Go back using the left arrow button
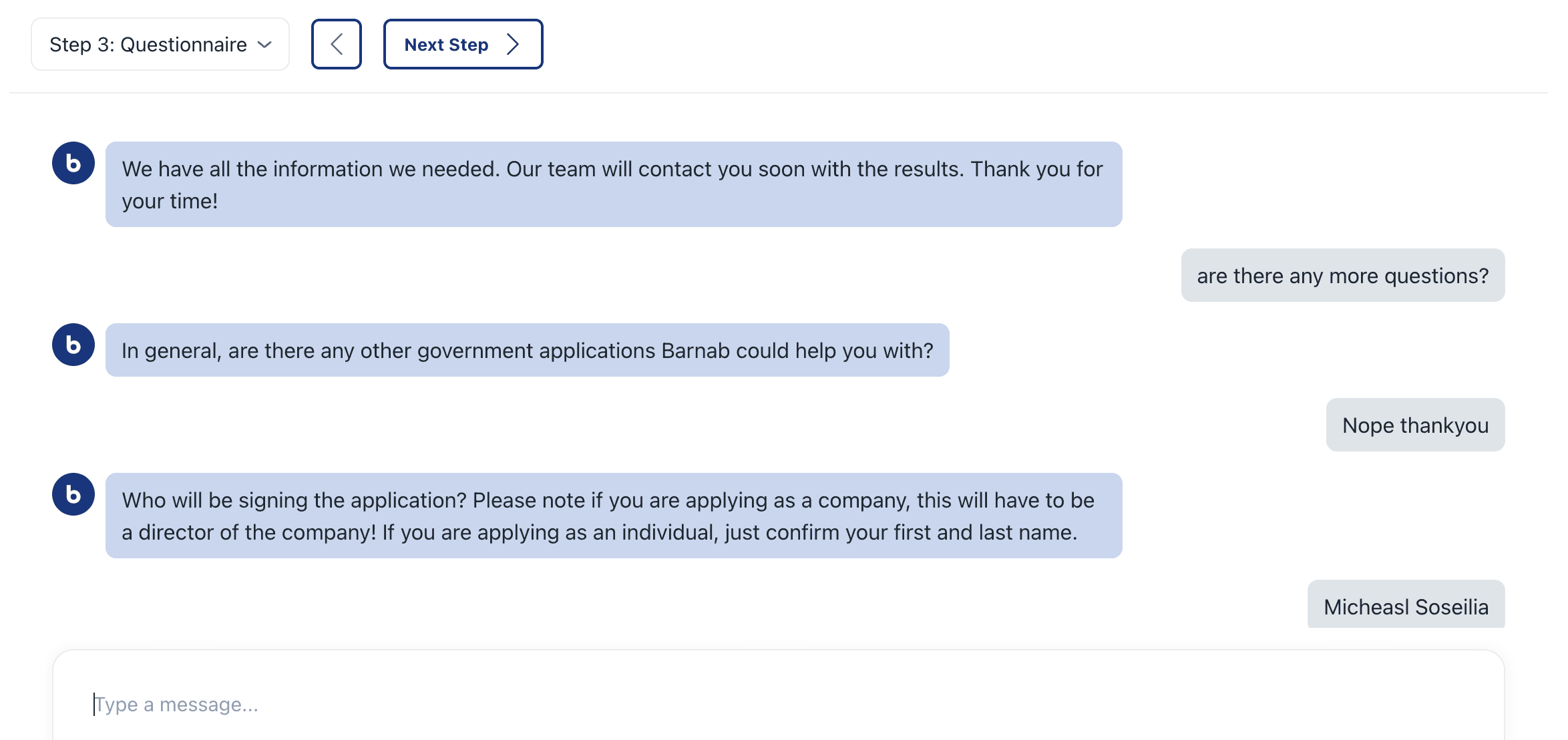The width and height of the screenshot is (1568, 740). [x=337, y=44]
